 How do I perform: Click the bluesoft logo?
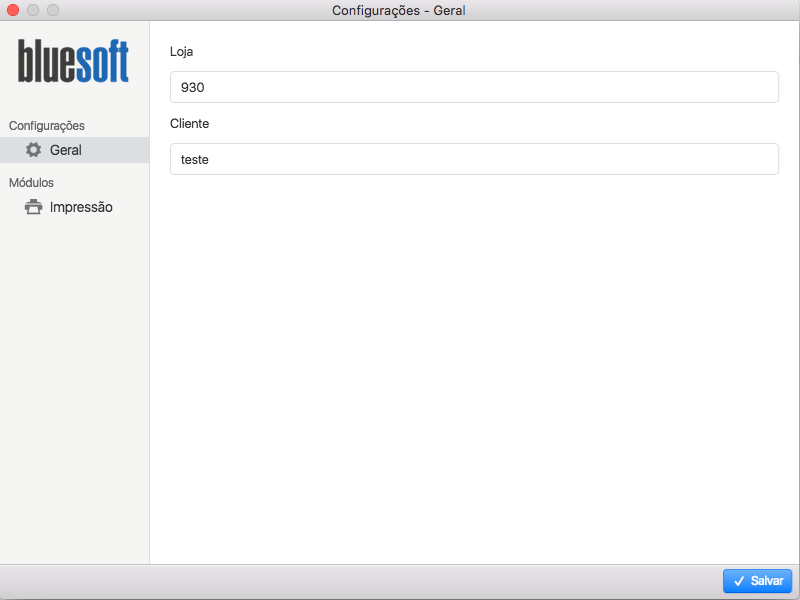[x=73, y=61]
